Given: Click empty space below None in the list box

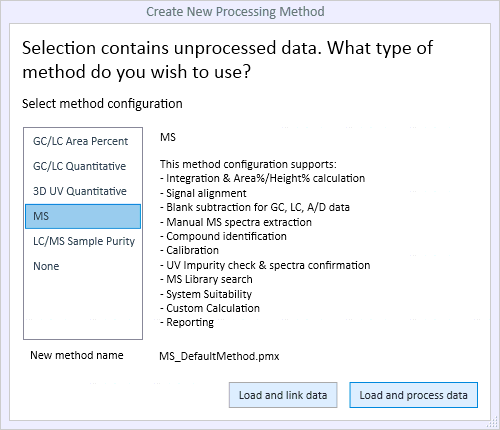Looking at the screenshot, I should [83, 307].
